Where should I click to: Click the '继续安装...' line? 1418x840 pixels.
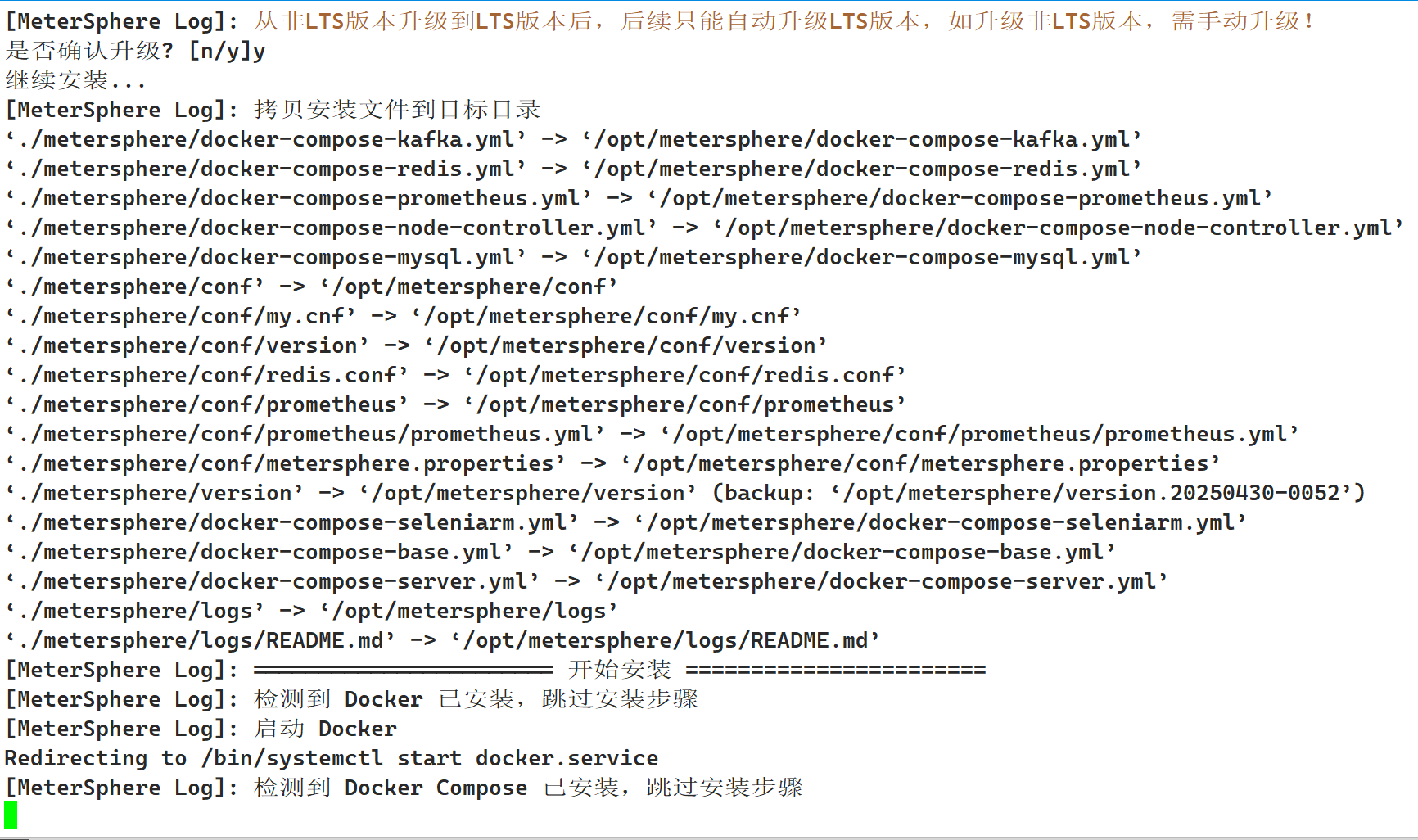point(75,80)
